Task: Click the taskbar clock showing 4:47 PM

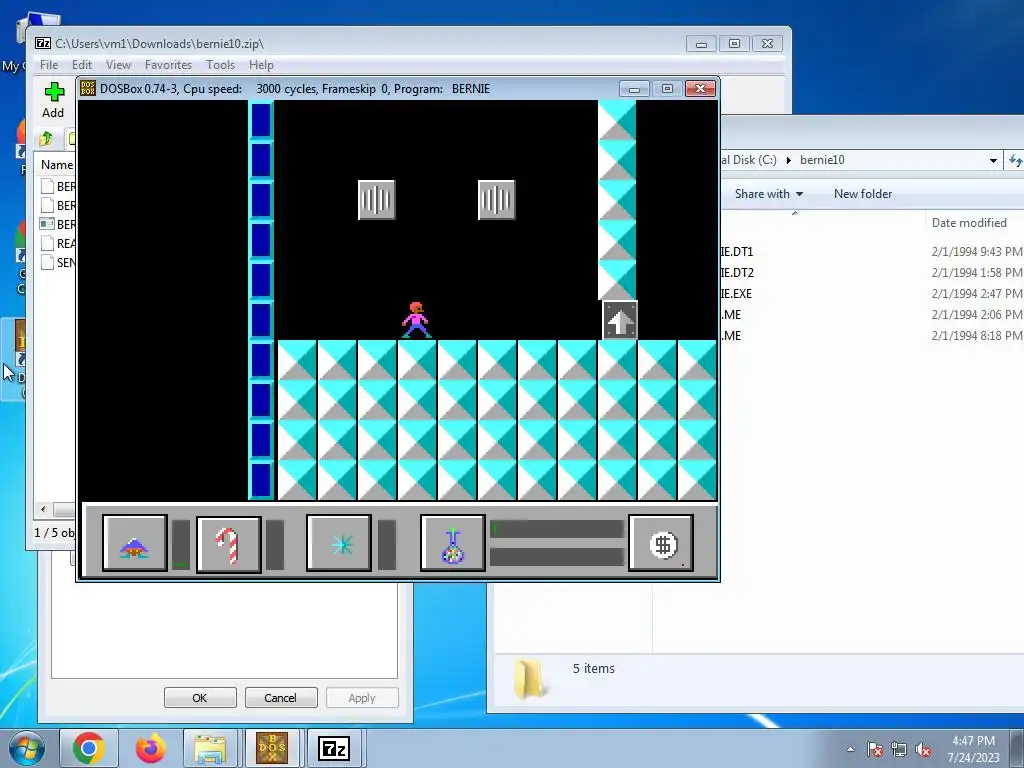Action: [x=974, y=749]
